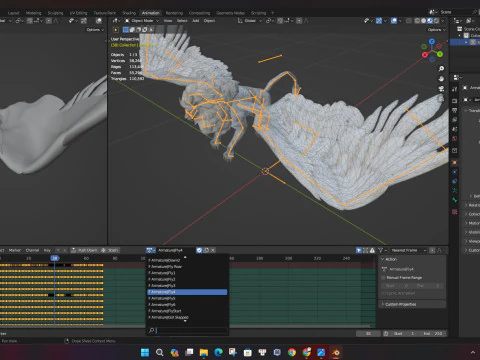Open the Nearest Frame snapping dropdown
The image size is (480, 360).
coord(408,250)
